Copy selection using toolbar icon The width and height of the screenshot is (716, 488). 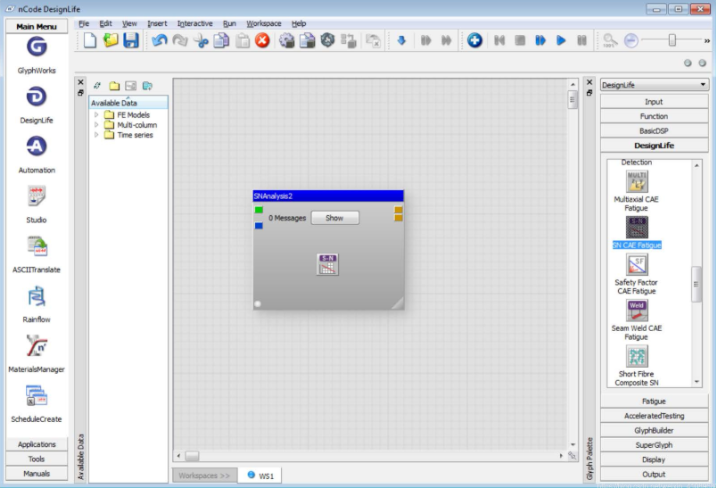coord(221,41)
